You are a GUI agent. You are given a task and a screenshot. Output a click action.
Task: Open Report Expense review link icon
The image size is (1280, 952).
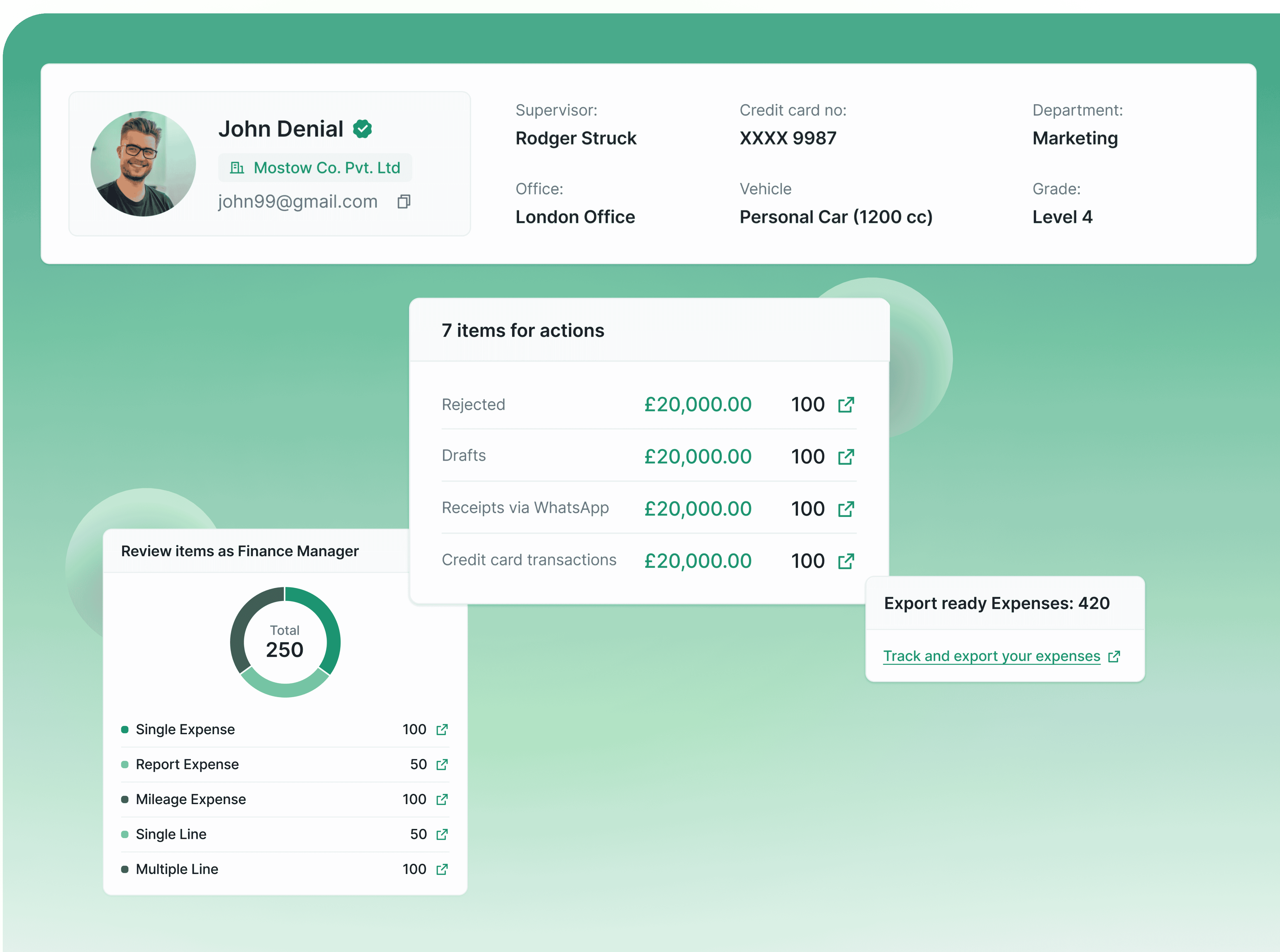pos(442,765)
